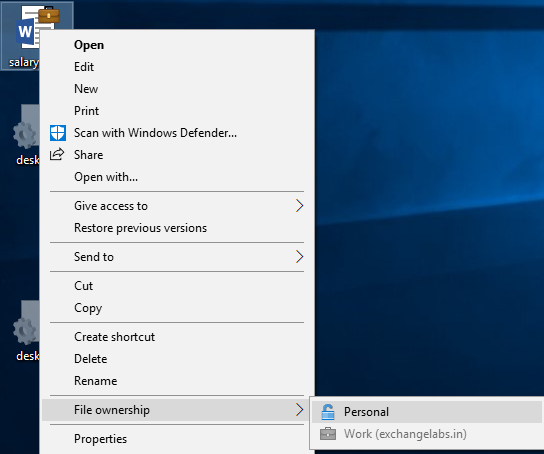Image resolution: width=544 pixels, height=454 pixels.
Task: Click the Windows Defender shield icon
Action: 58,133
